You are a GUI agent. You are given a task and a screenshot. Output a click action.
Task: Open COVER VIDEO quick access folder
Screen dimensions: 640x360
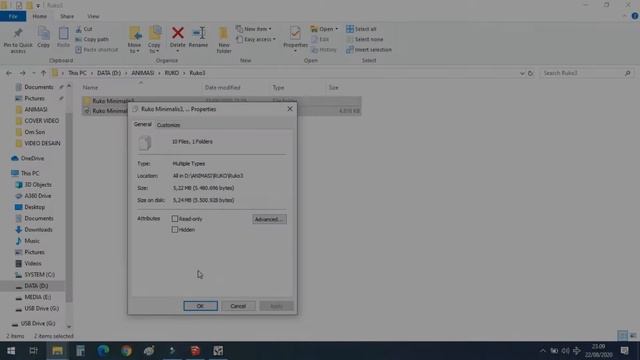pyautogui.click(x=37, y=121)
